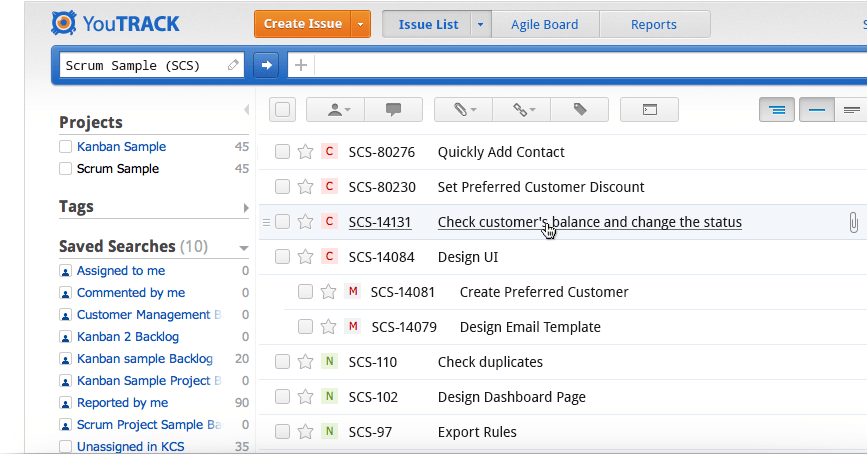Viewport: 867px width, 455px height.
Task: Switch to the Agile Board tab
Action: tap(545, 25)
